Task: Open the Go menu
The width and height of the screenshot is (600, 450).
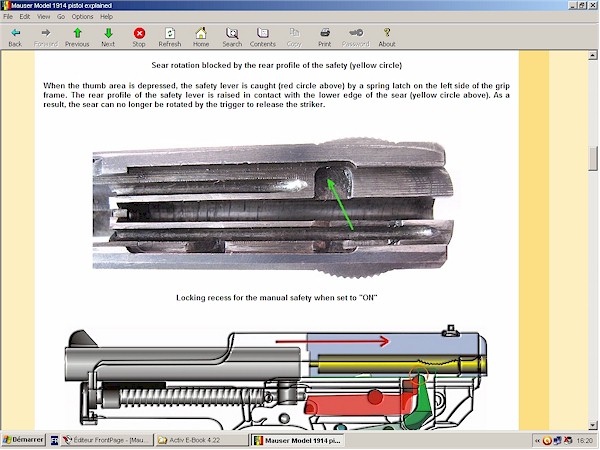Action: click(61, 16)
